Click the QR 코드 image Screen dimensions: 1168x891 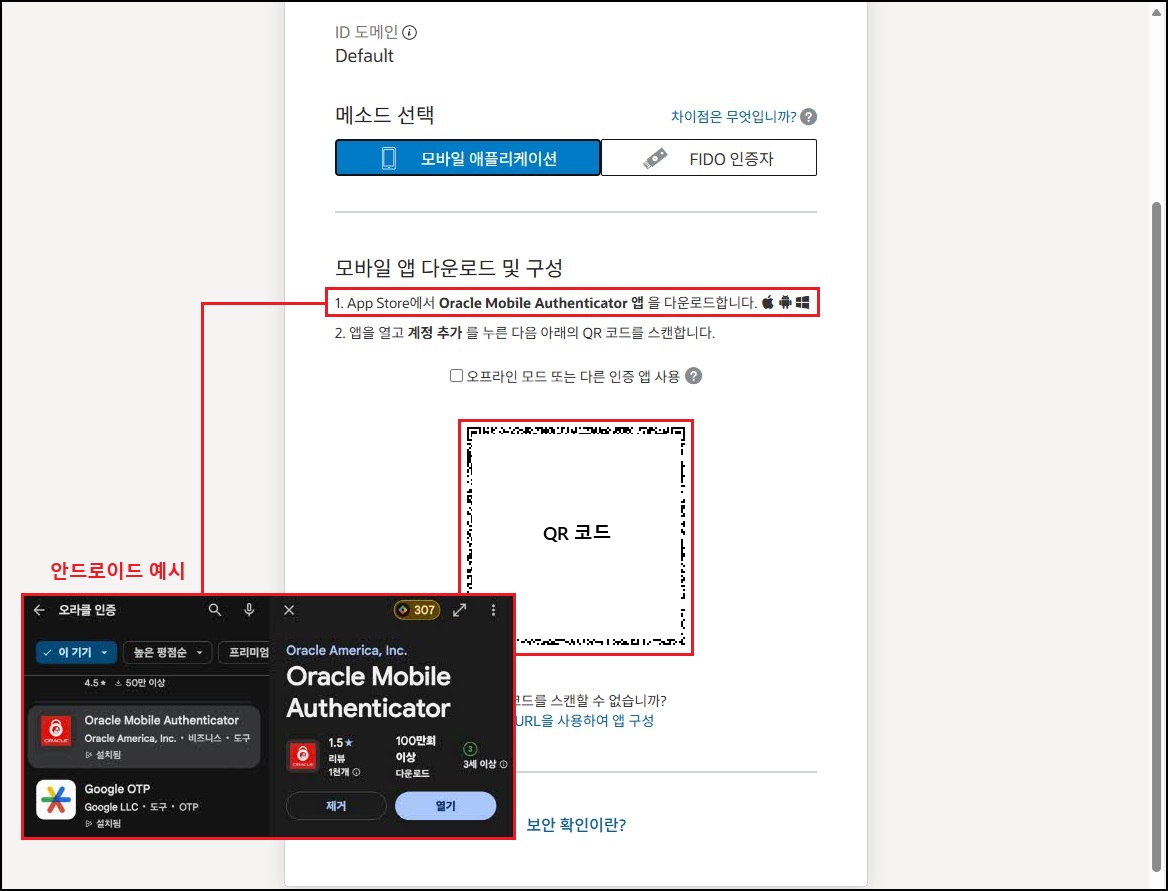pos(576,537)
